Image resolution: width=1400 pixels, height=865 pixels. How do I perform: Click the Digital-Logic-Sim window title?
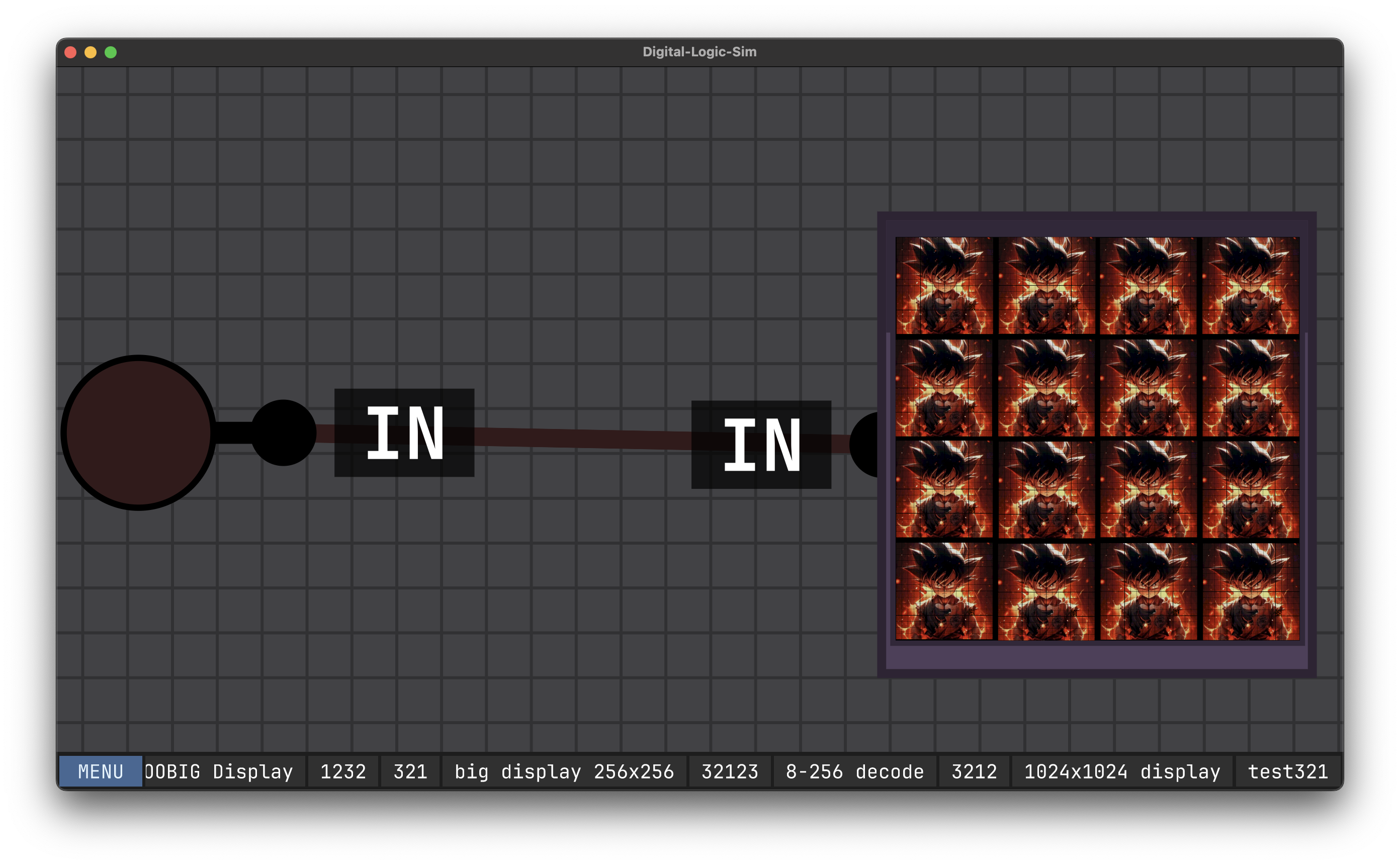click(x=699, y=52)
